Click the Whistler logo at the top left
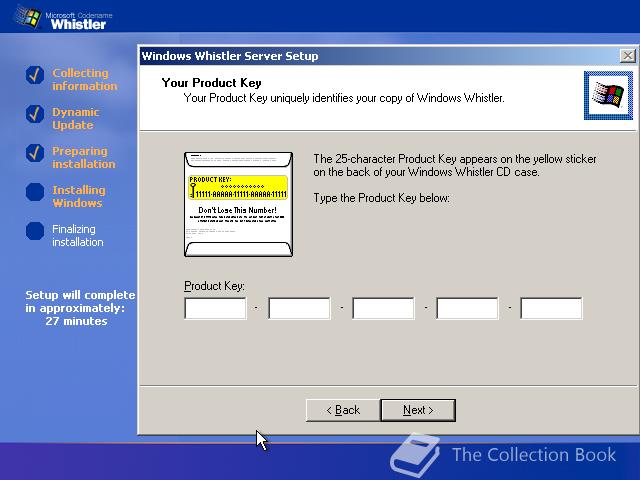This screenshot has height=480, width=640. click(61, 18)
